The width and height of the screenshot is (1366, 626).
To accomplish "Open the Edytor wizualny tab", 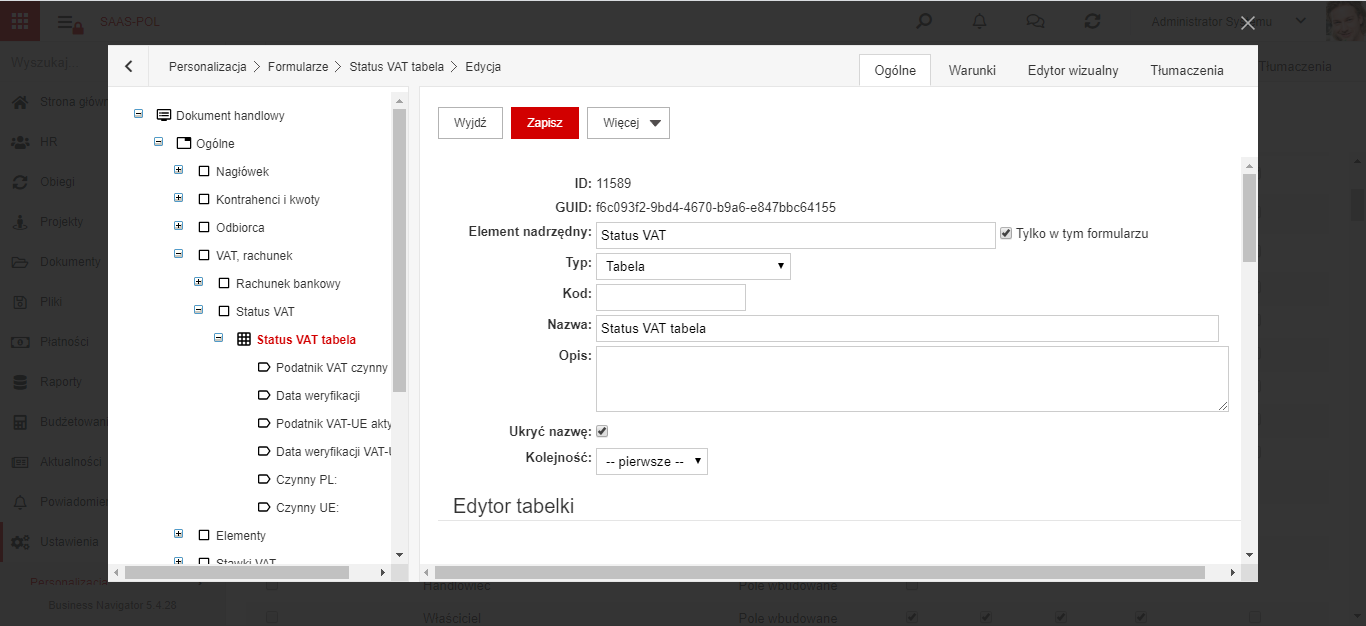I will (1073, 70).
